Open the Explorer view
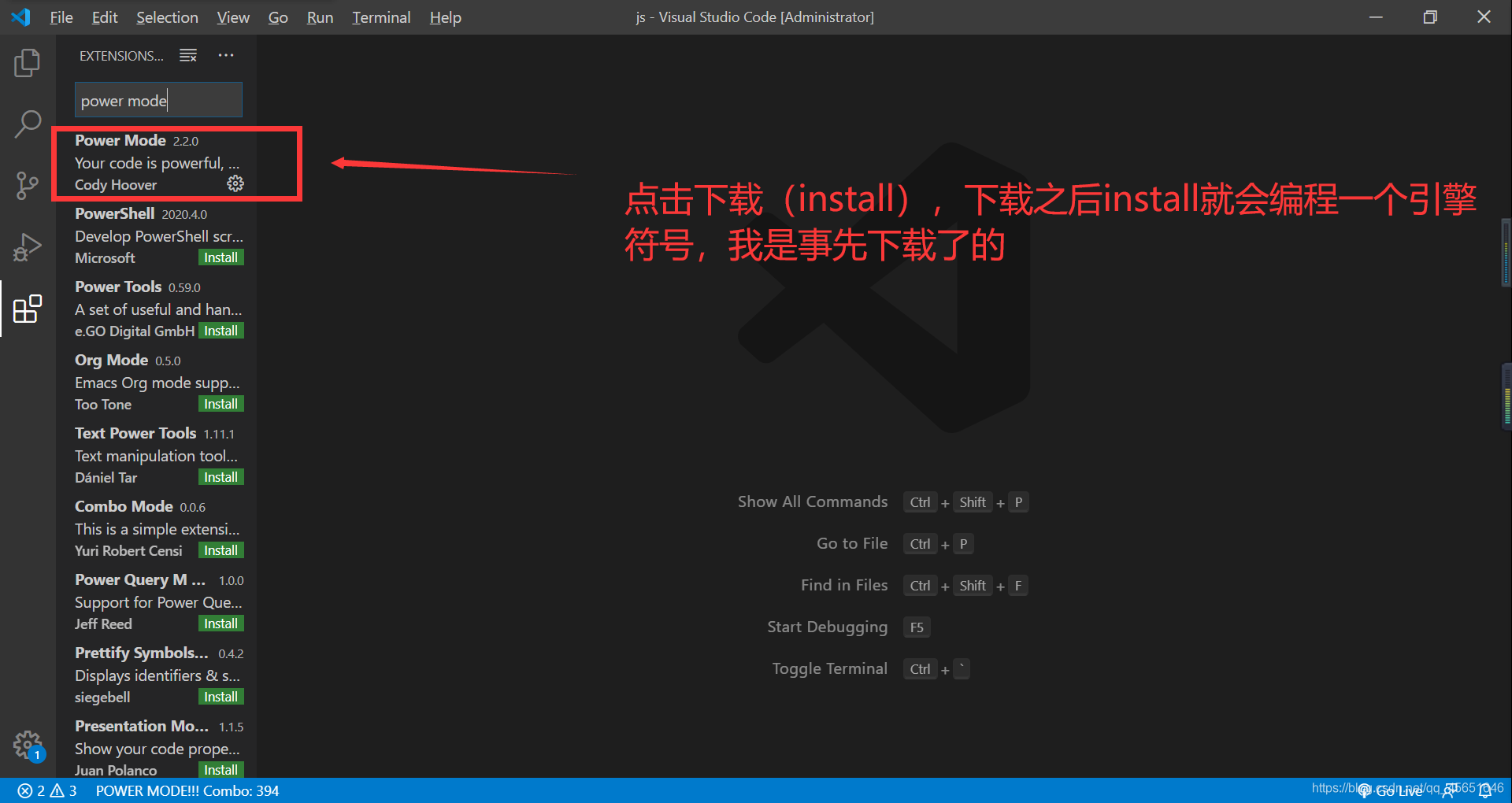1512x803 pixels. pos(28,62)
